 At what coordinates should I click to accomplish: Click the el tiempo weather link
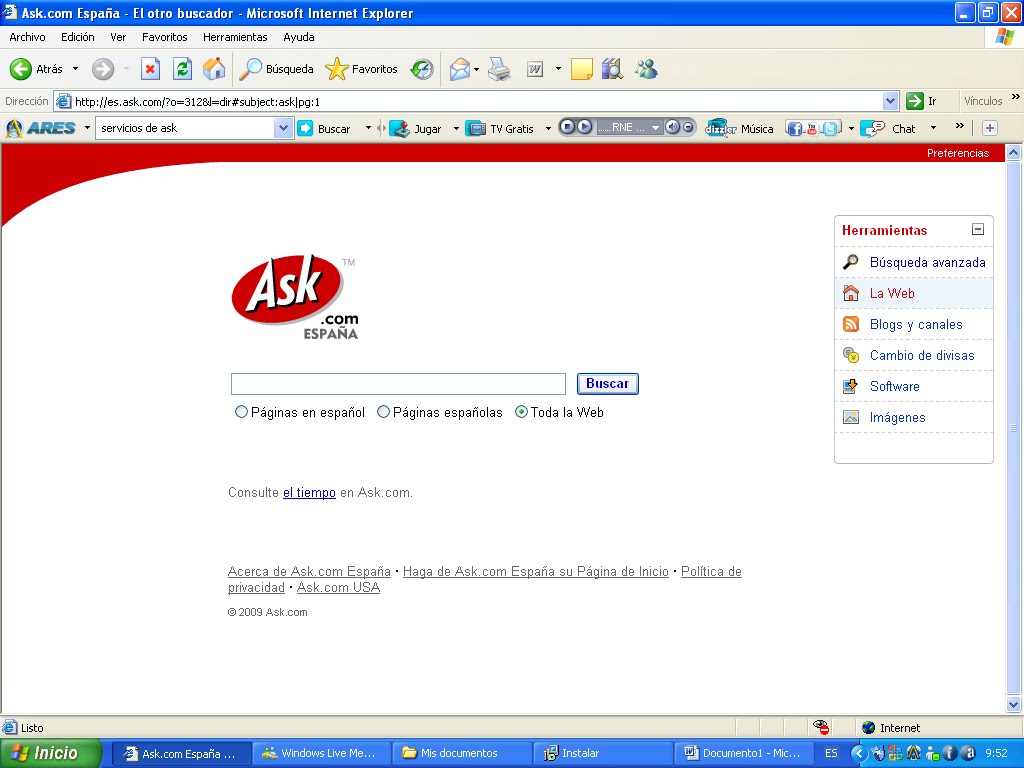point(309,492)
